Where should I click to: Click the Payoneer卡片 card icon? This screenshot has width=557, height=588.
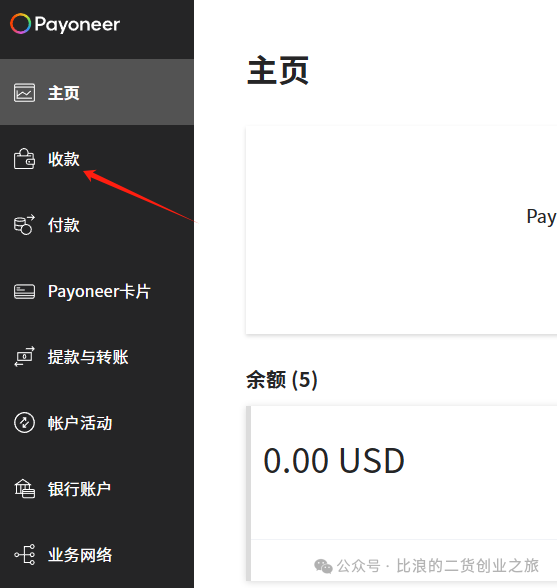click(24, 291)
